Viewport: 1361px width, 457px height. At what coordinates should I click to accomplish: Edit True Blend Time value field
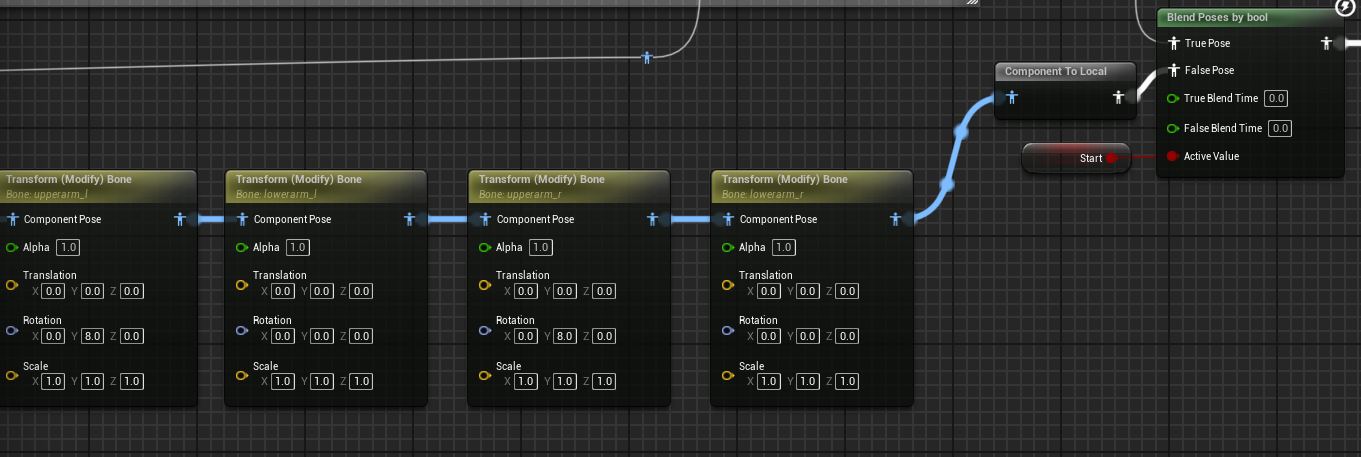click(1276, 98)
